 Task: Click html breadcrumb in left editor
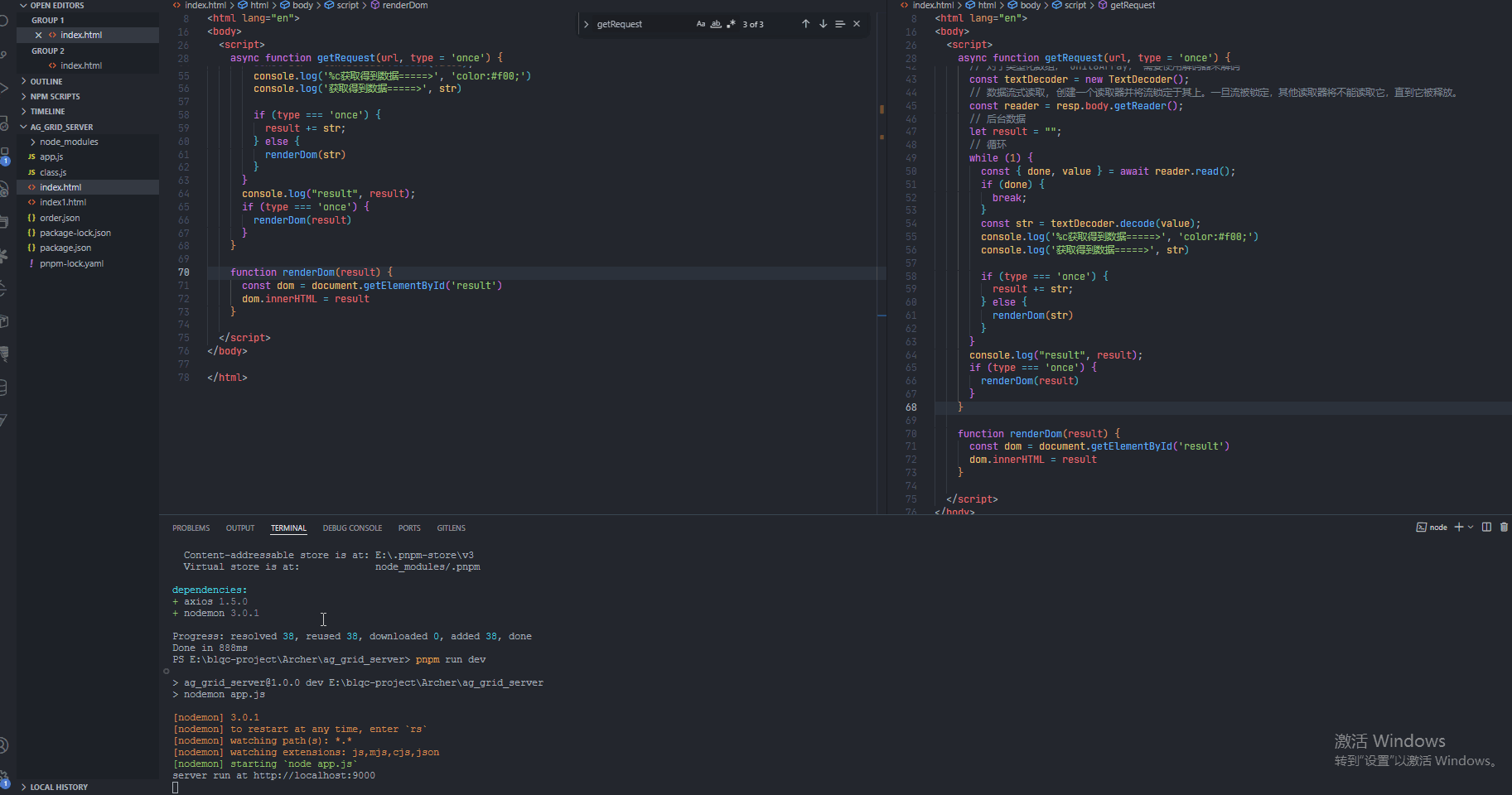coord(259,5)
